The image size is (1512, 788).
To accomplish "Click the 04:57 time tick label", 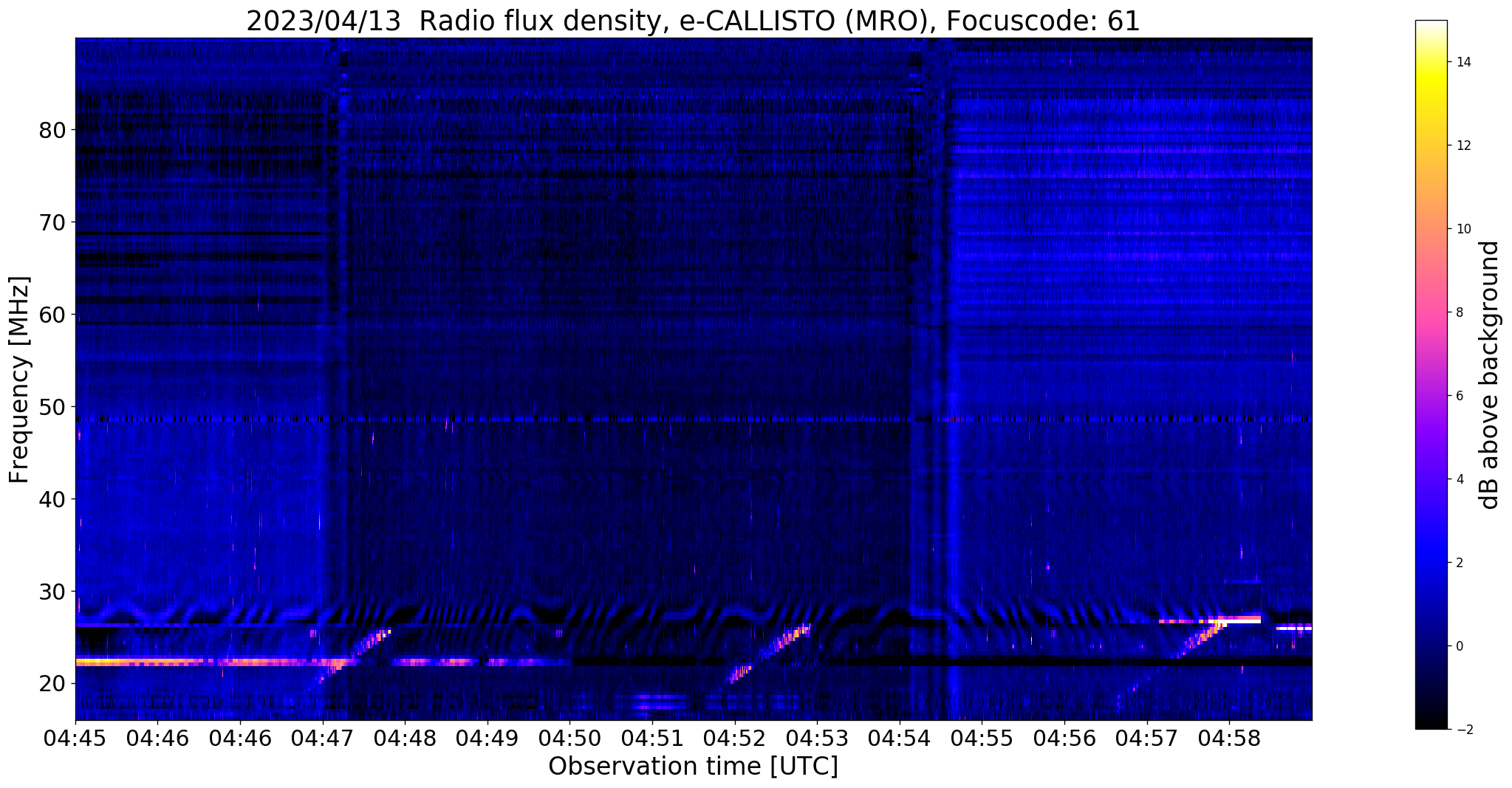I will click(1147, 739).
